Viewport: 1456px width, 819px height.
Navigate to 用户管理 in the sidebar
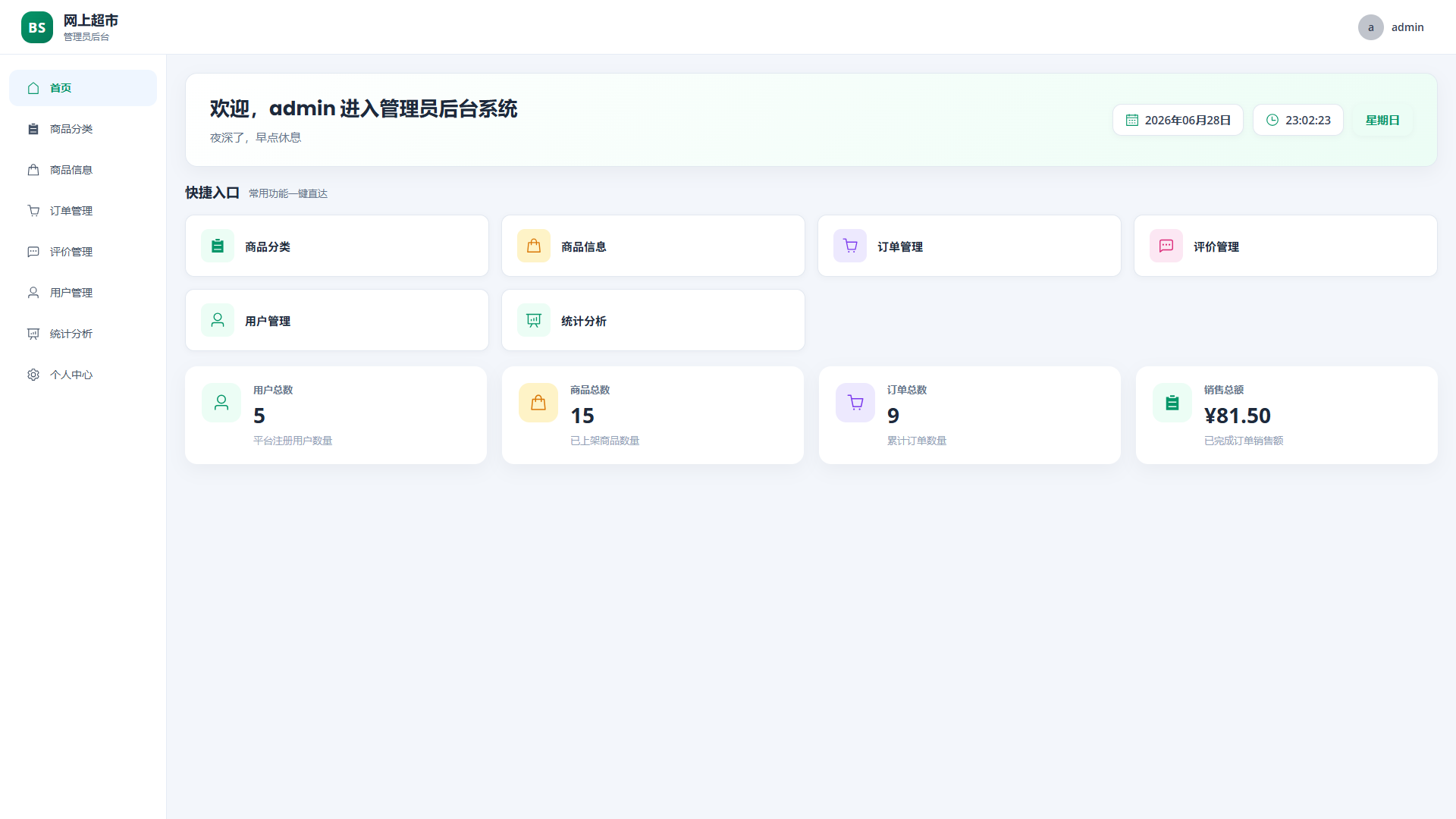pyautogui.click(x=83, y=293)
